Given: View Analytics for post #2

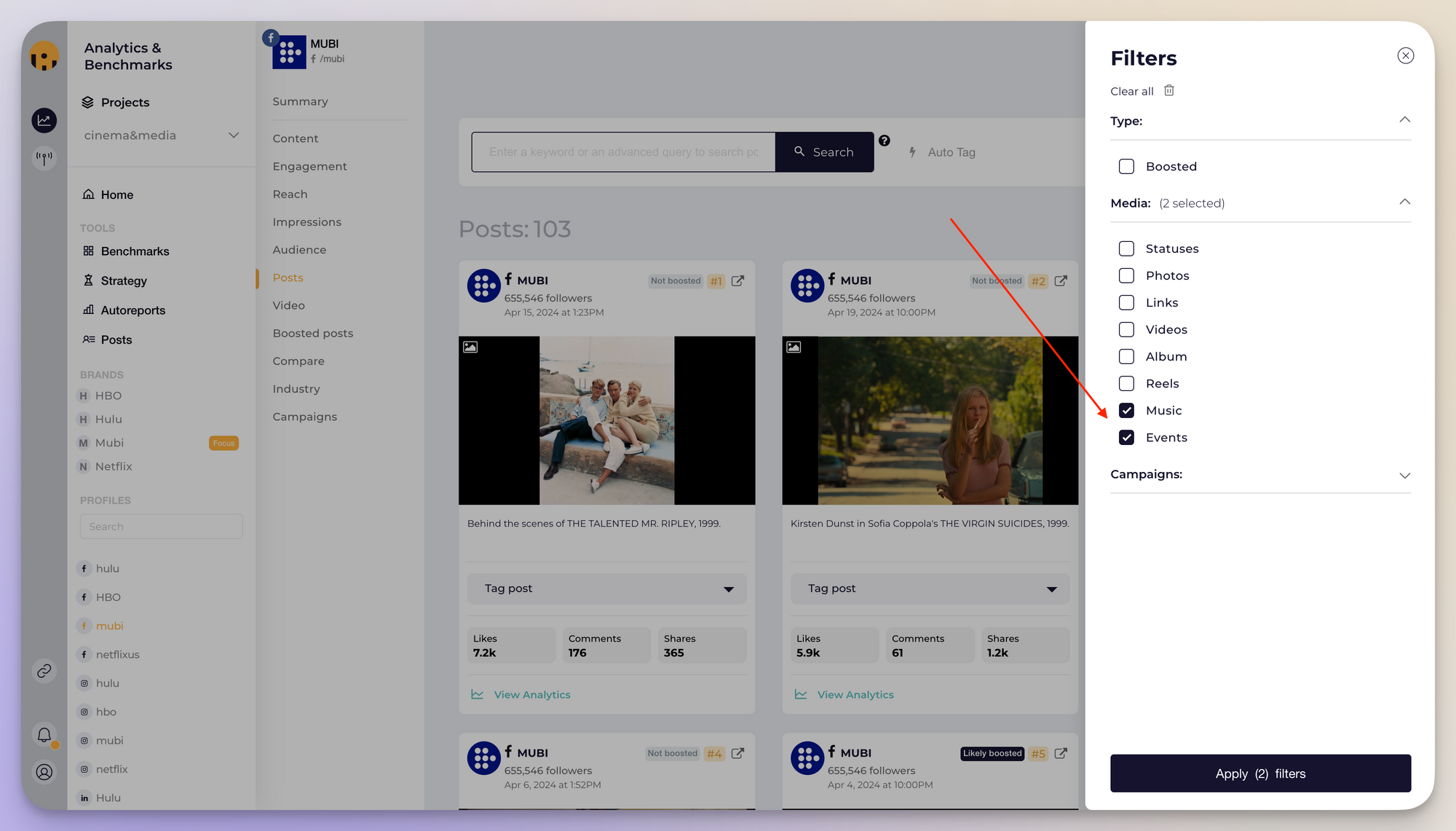Looking at the screenshot, I should [x=844, y=695].
